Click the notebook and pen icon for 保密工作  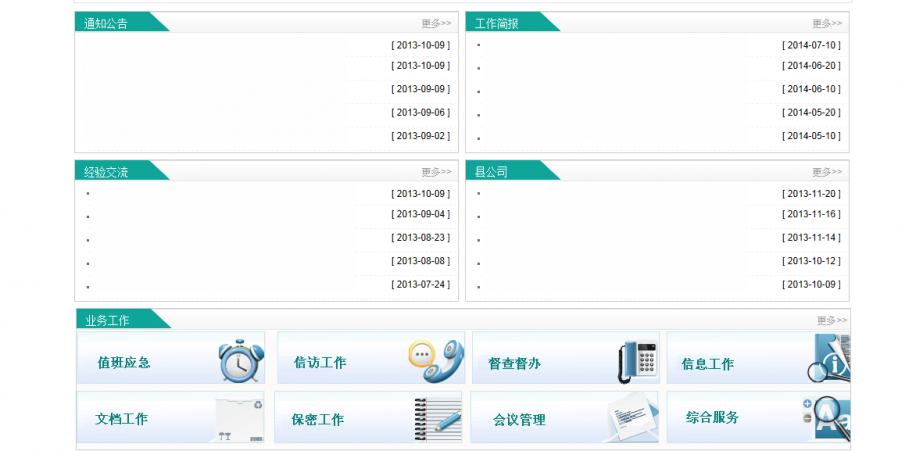pyautogui.click(x=437, y=419)
